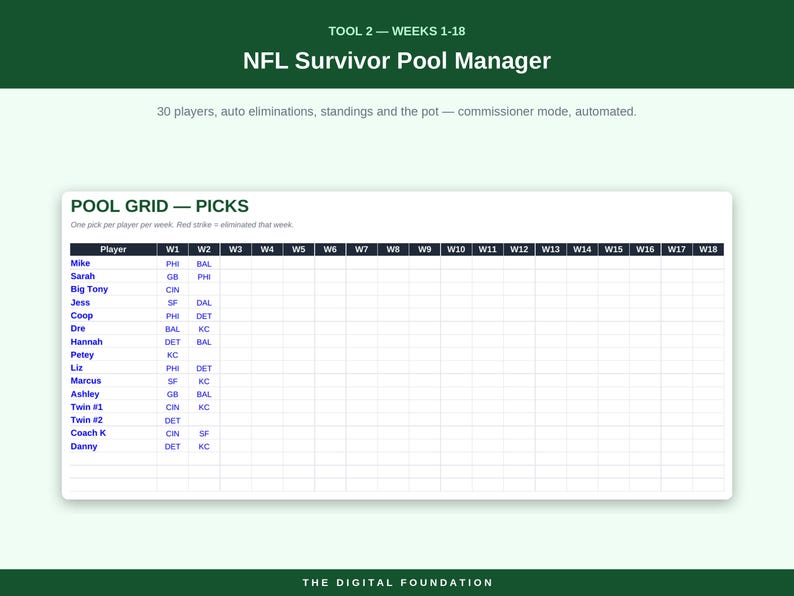Select player name Marcus
The width and height of the screenshot is (794, 596).
(x=86, y=381)
